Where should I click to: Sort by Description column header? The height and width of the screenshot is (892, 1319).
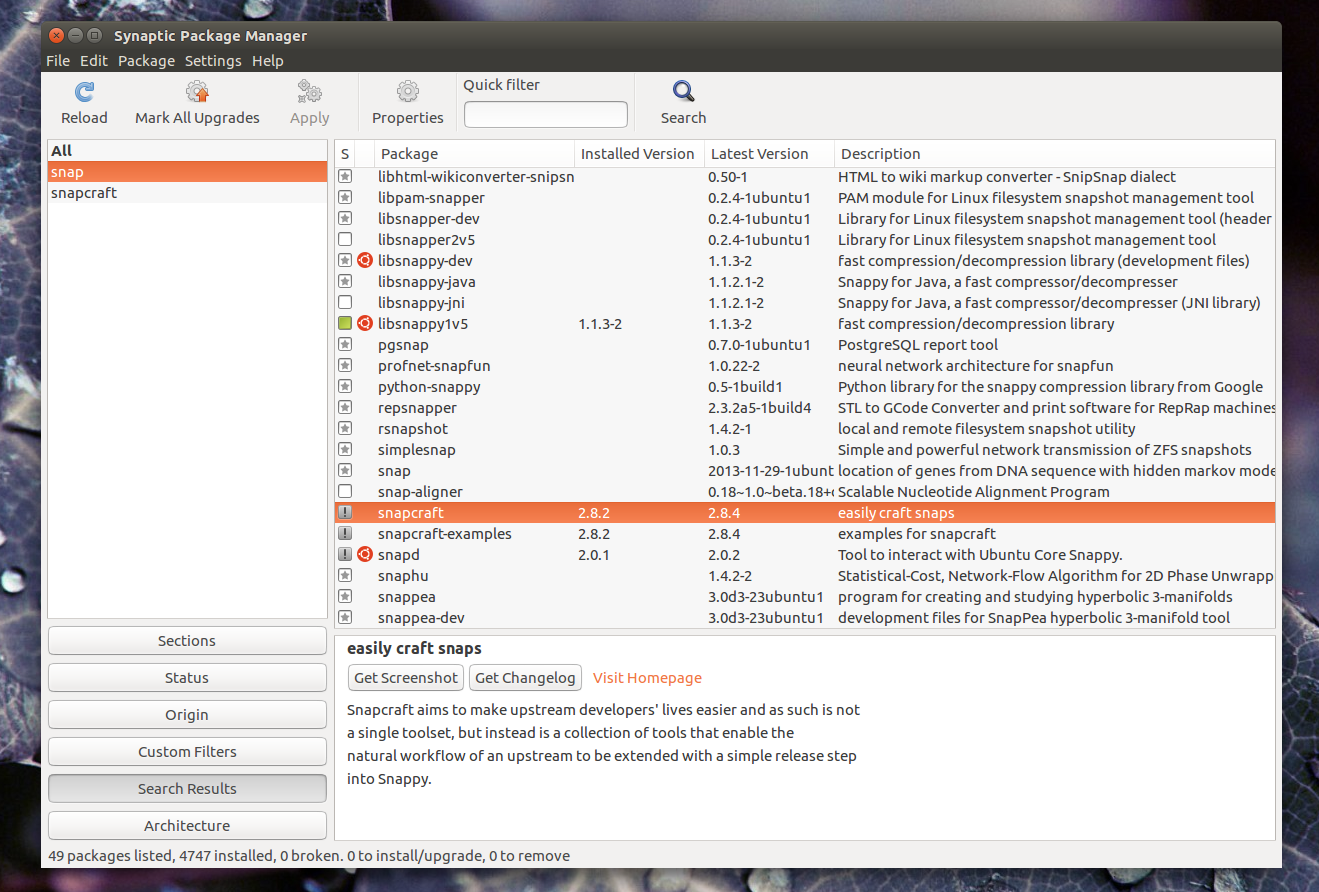(1055, 154)
